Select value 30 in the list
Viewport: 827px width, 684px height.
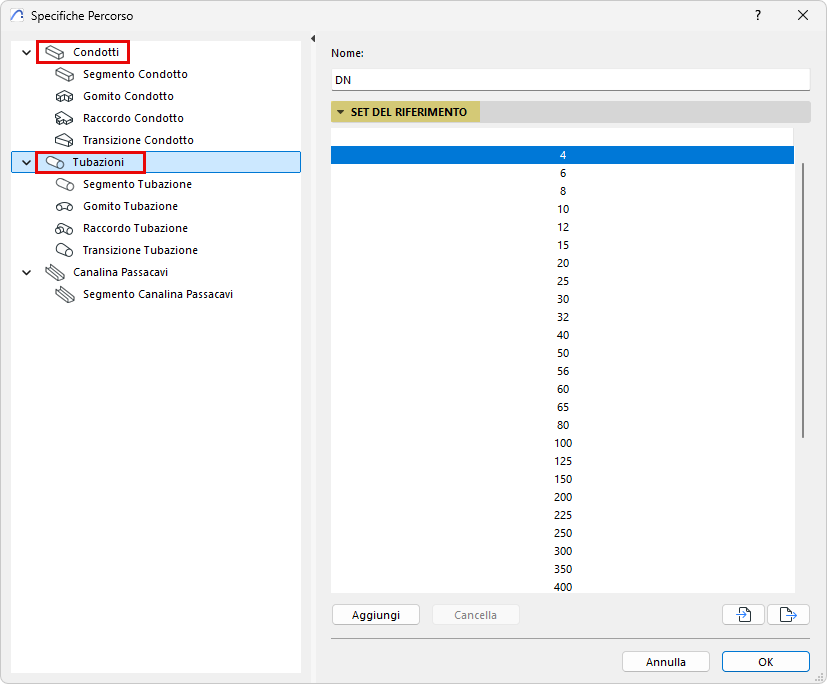point(562,299)
